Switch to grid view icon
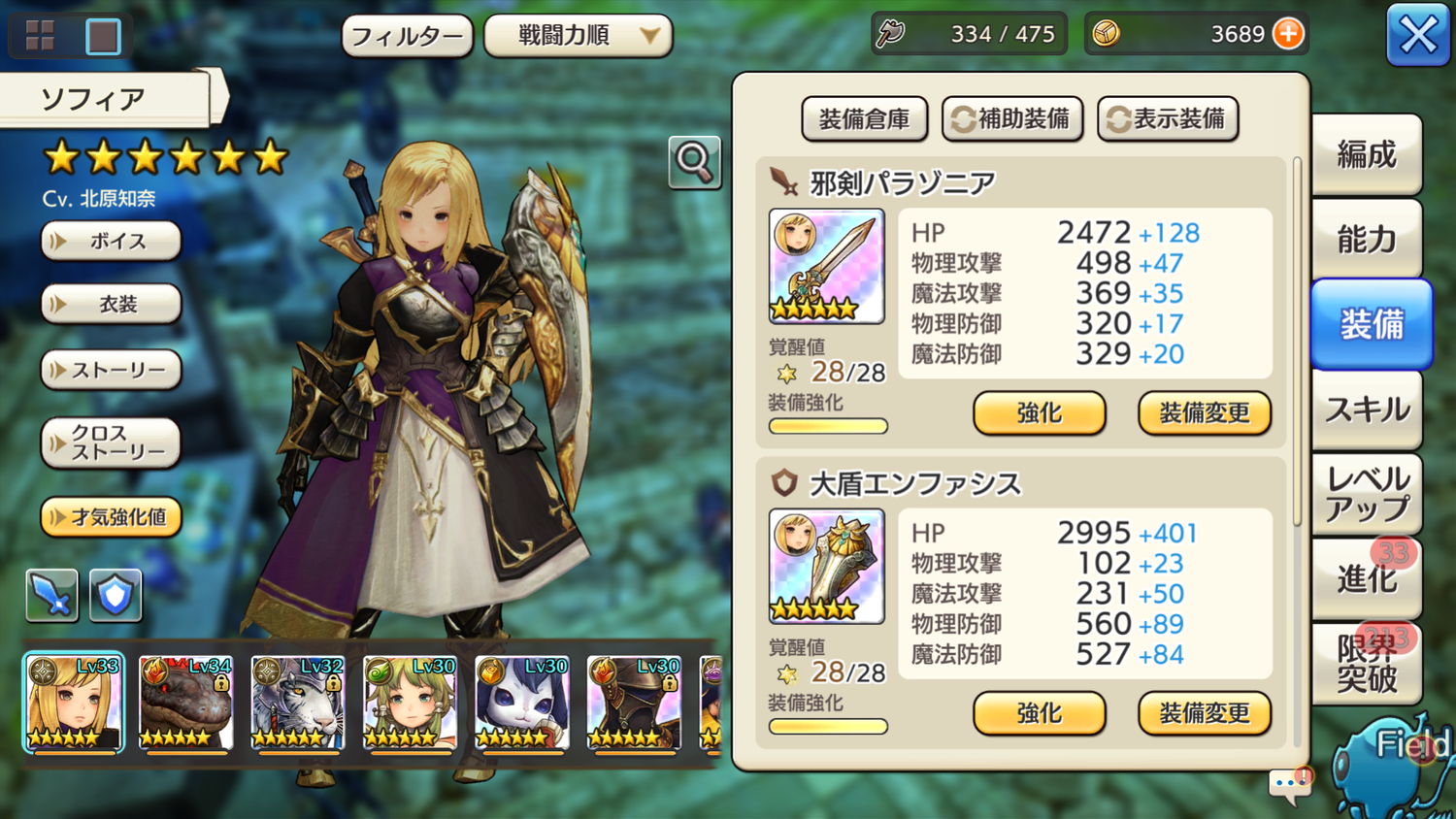The width and height of the screenshot is (1456, 819). (40, 36)
